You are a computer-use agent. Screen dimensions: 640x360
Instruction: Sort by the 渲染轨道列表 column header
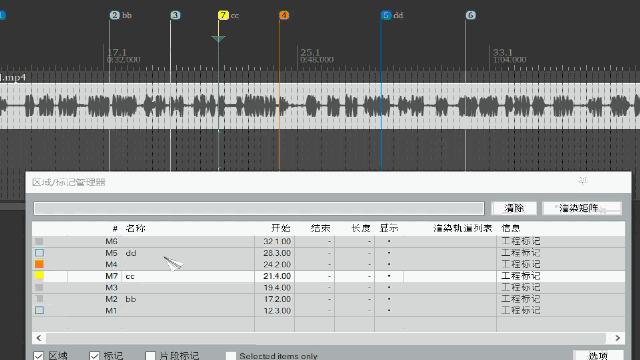tap(462, 228)
